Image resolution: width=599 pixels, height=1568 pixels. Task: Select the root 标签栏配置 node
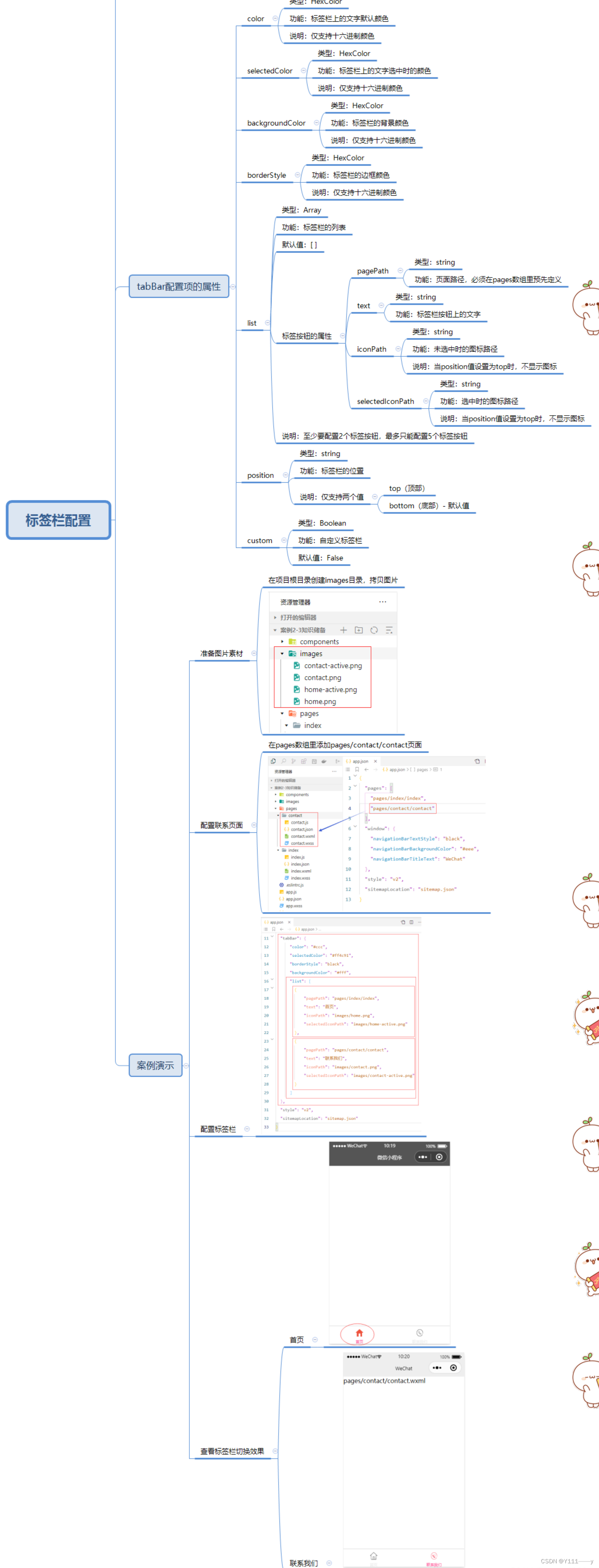(x=58, y=520)
